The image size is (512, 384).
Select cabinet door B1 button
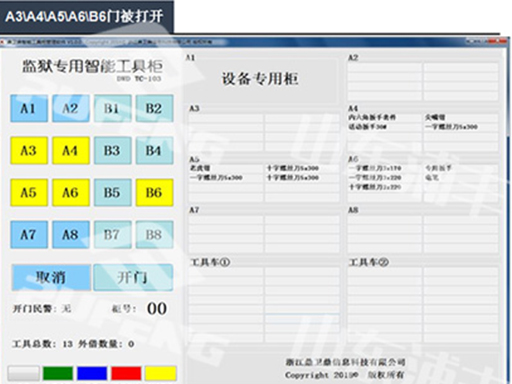(x=112, y=108)
